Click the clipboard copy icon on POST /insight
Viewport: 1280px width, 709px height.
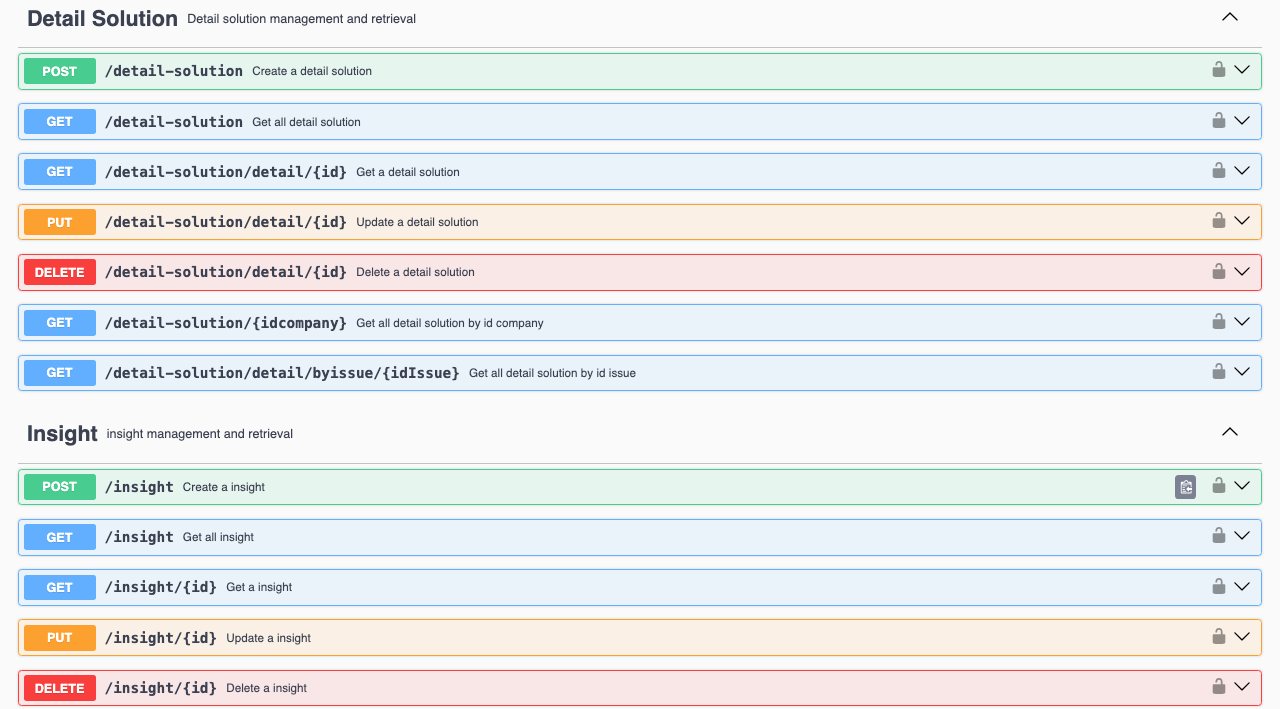point(1185,487)
